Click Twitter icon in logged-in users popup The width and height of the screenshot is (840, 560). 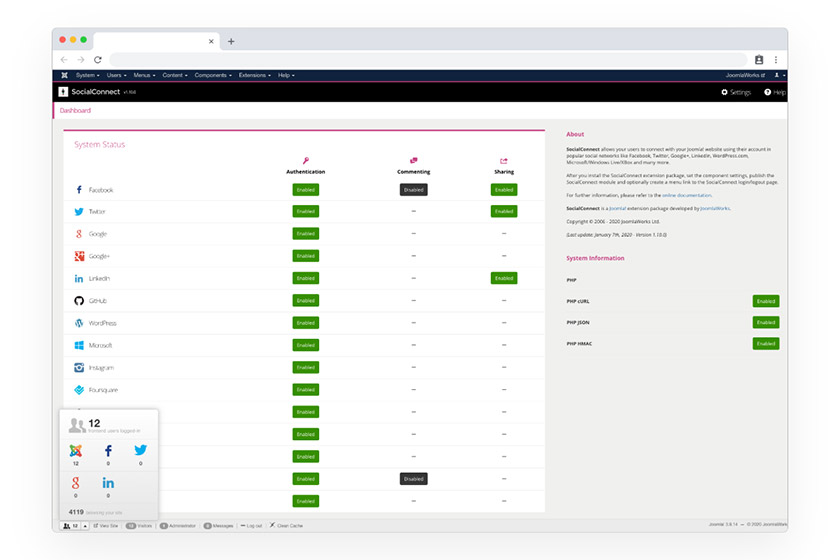pyautogui.click(x=140, y=450)
